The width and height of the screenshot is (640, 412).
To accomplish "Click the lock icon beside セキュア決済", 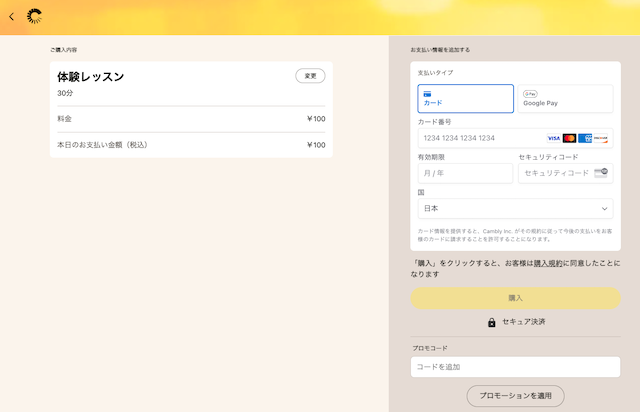I will [x=491, y=322].
